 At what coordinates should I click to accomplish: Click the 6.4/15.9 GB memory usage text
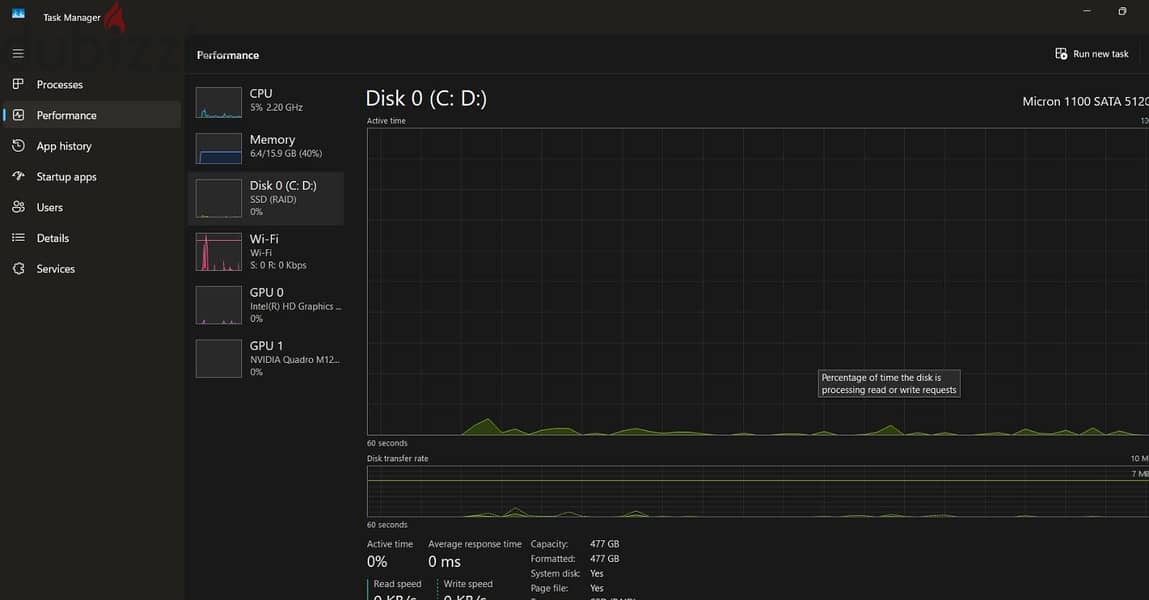(x=286, y=153)
